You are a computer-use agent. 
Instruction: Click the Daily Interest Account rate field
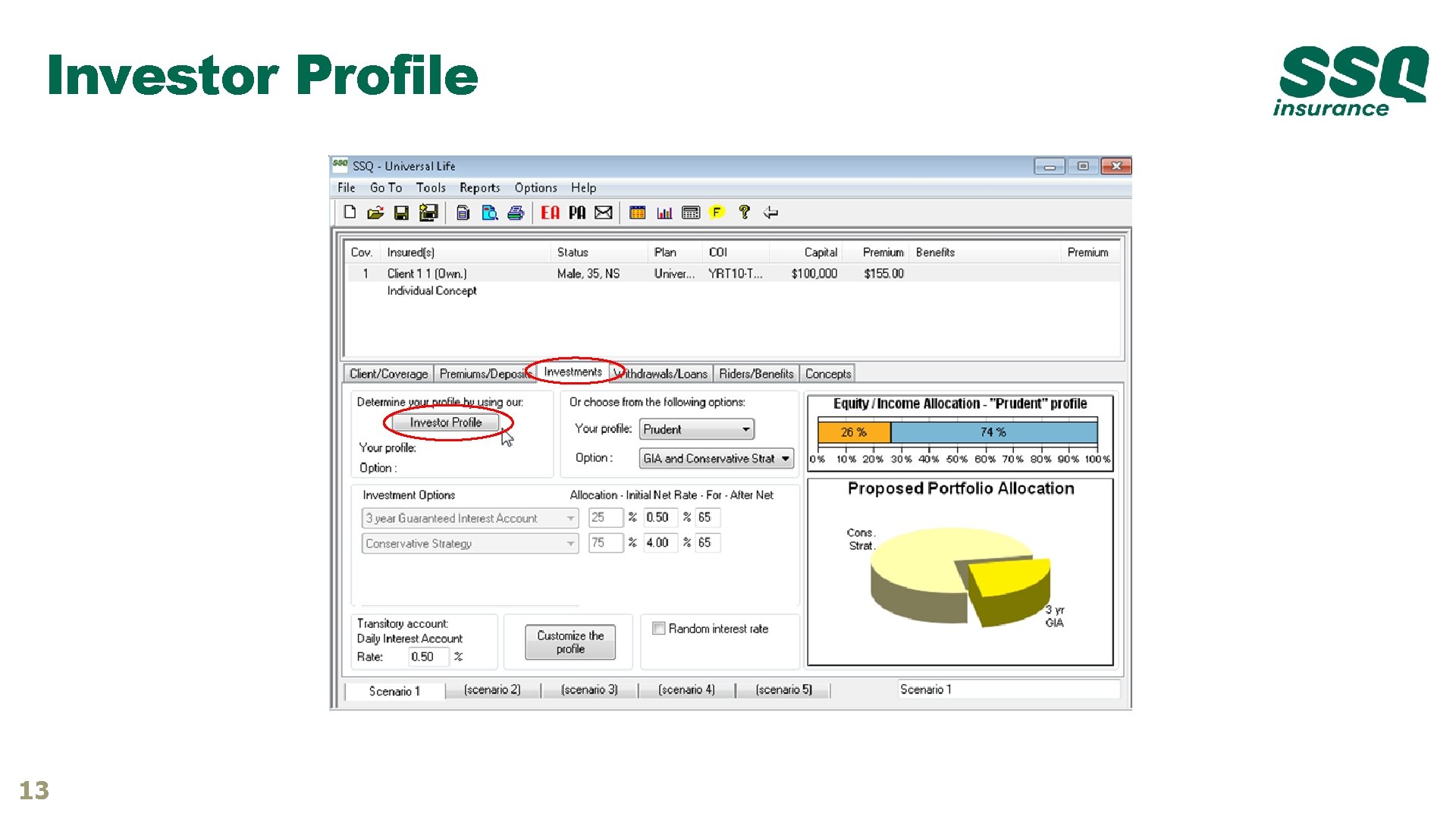point(428,657)
